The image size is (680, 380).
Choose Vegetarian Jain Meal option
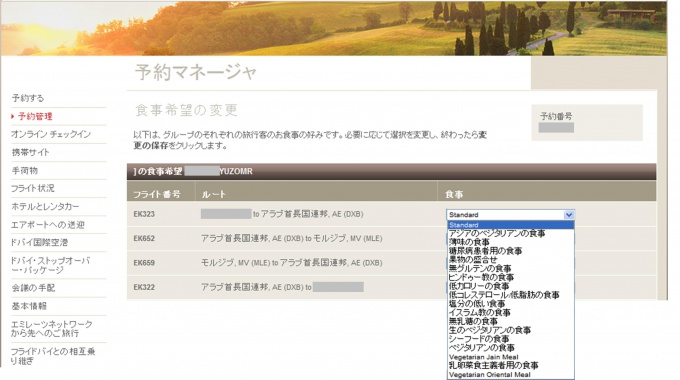tap(484, 357)
